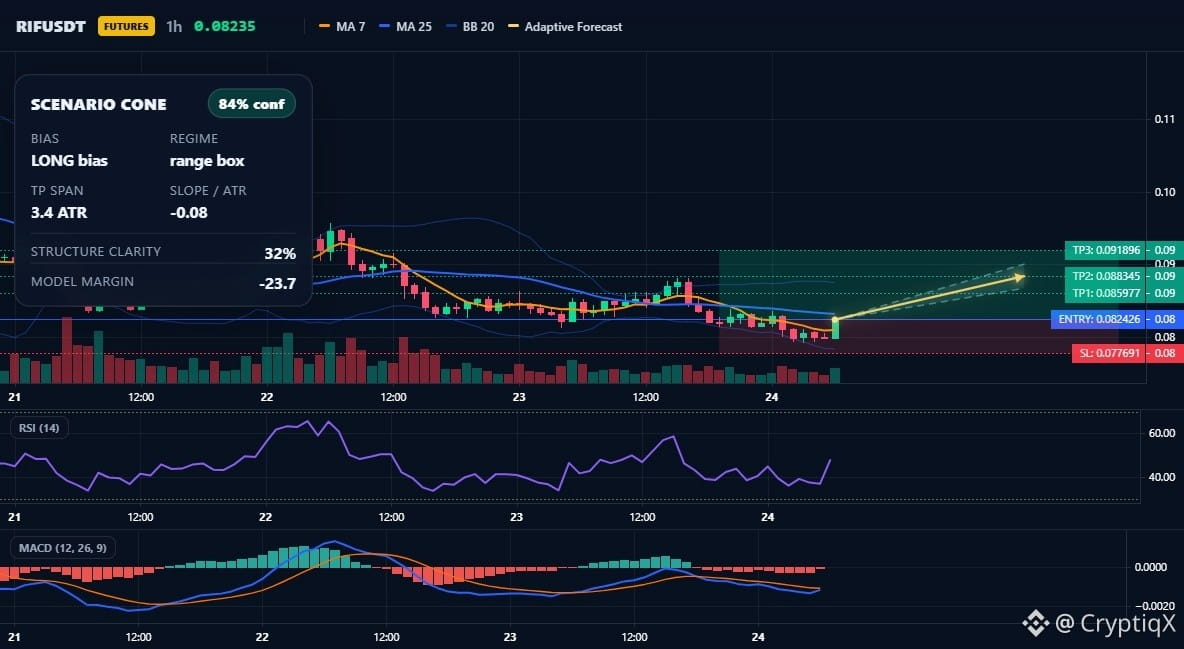
Task: Click the 24 date label on main chart axis
Action: (x=771, y=397)
